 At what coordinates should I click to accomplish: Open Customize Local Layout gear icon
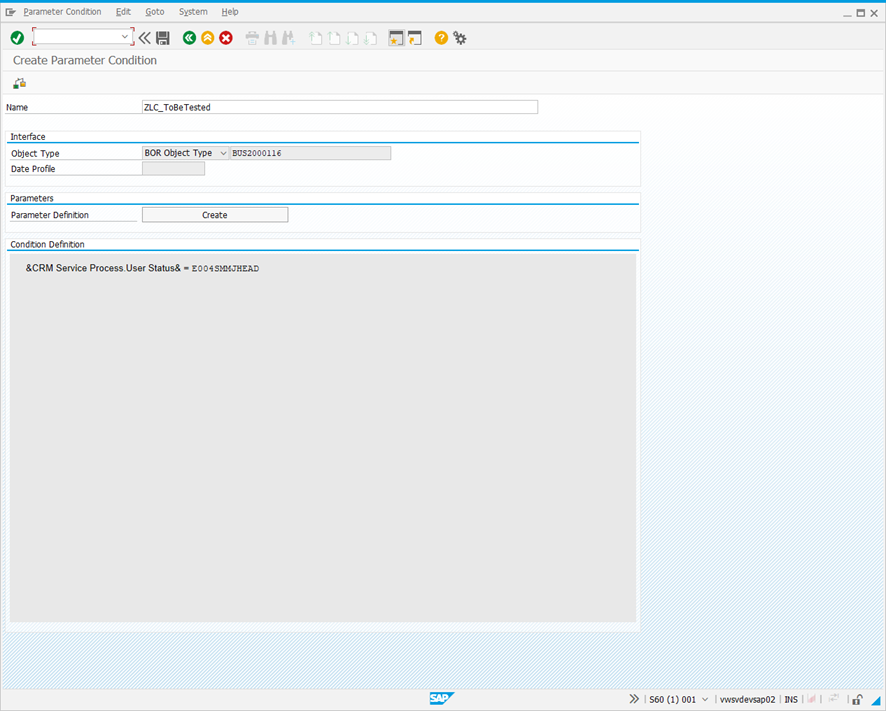pyautogui.click(x=459, y=38)
